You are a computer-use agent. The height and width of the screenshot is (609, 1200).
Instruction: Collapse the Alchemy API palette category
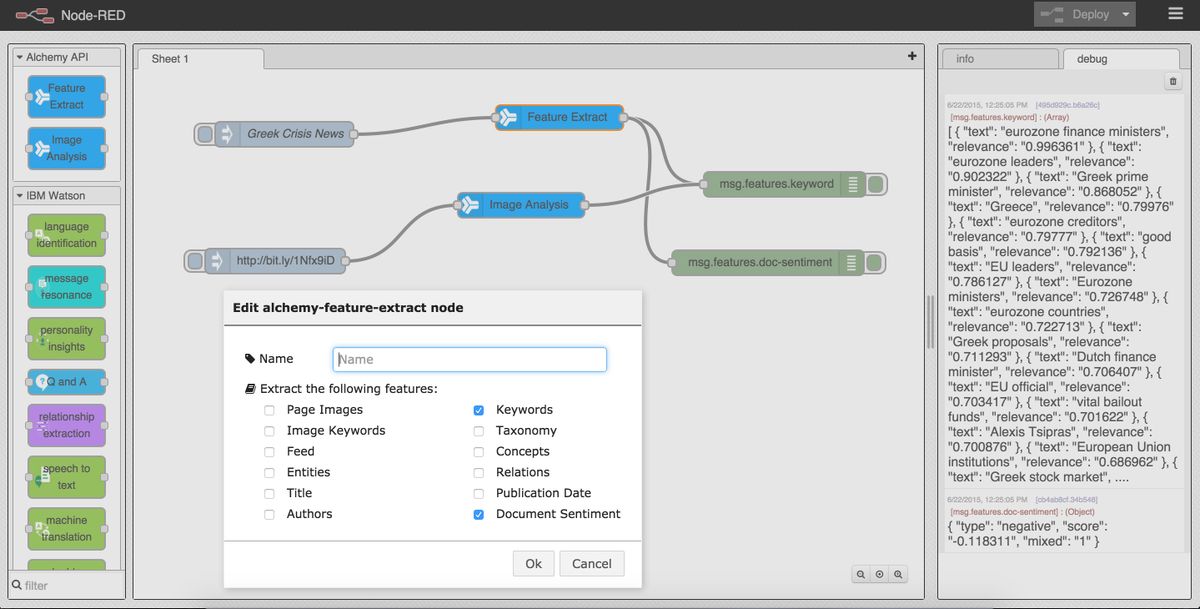(x=66, y=57)
